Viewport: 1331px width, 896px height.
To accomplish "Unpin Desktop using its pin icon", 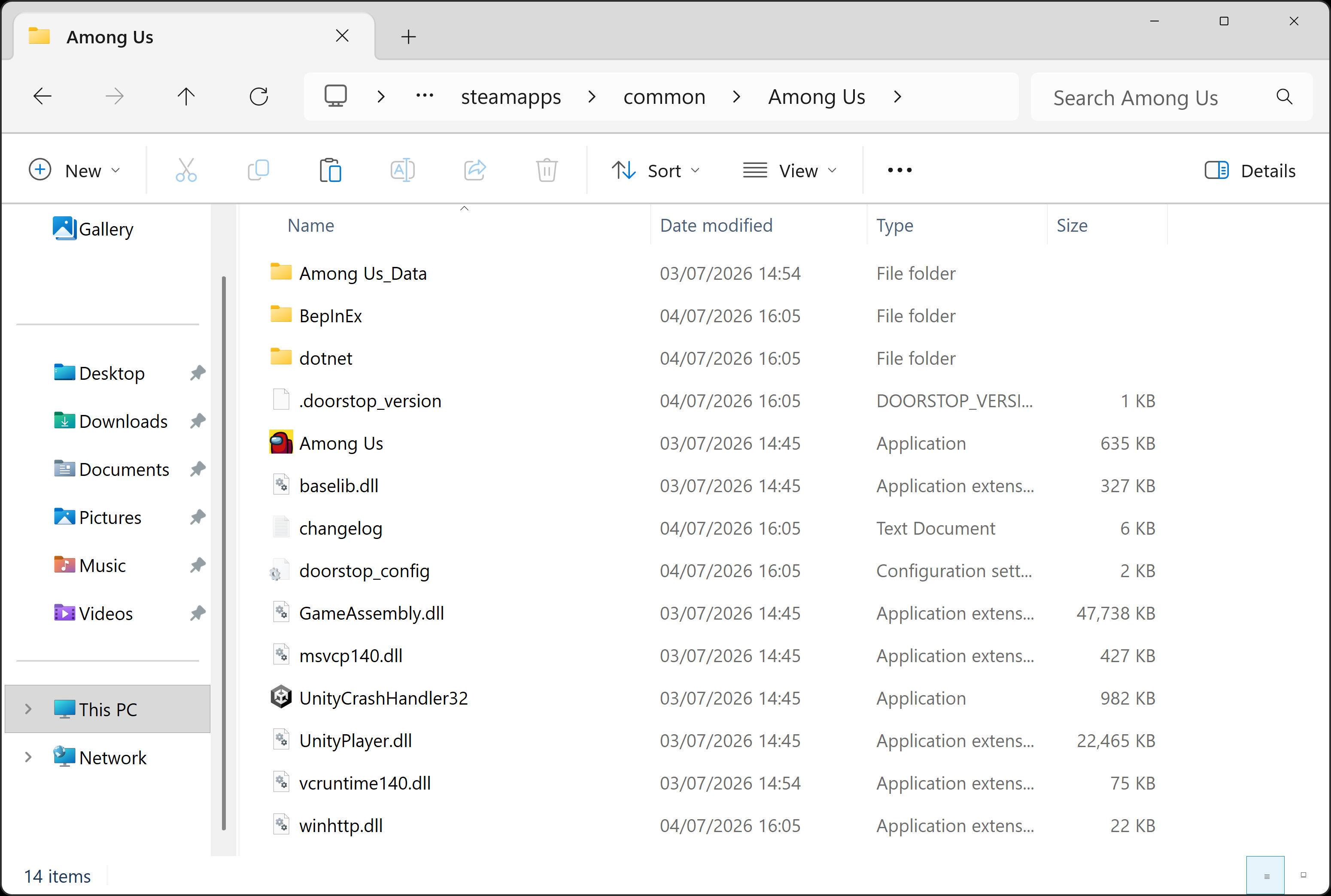I will [198, 373].
